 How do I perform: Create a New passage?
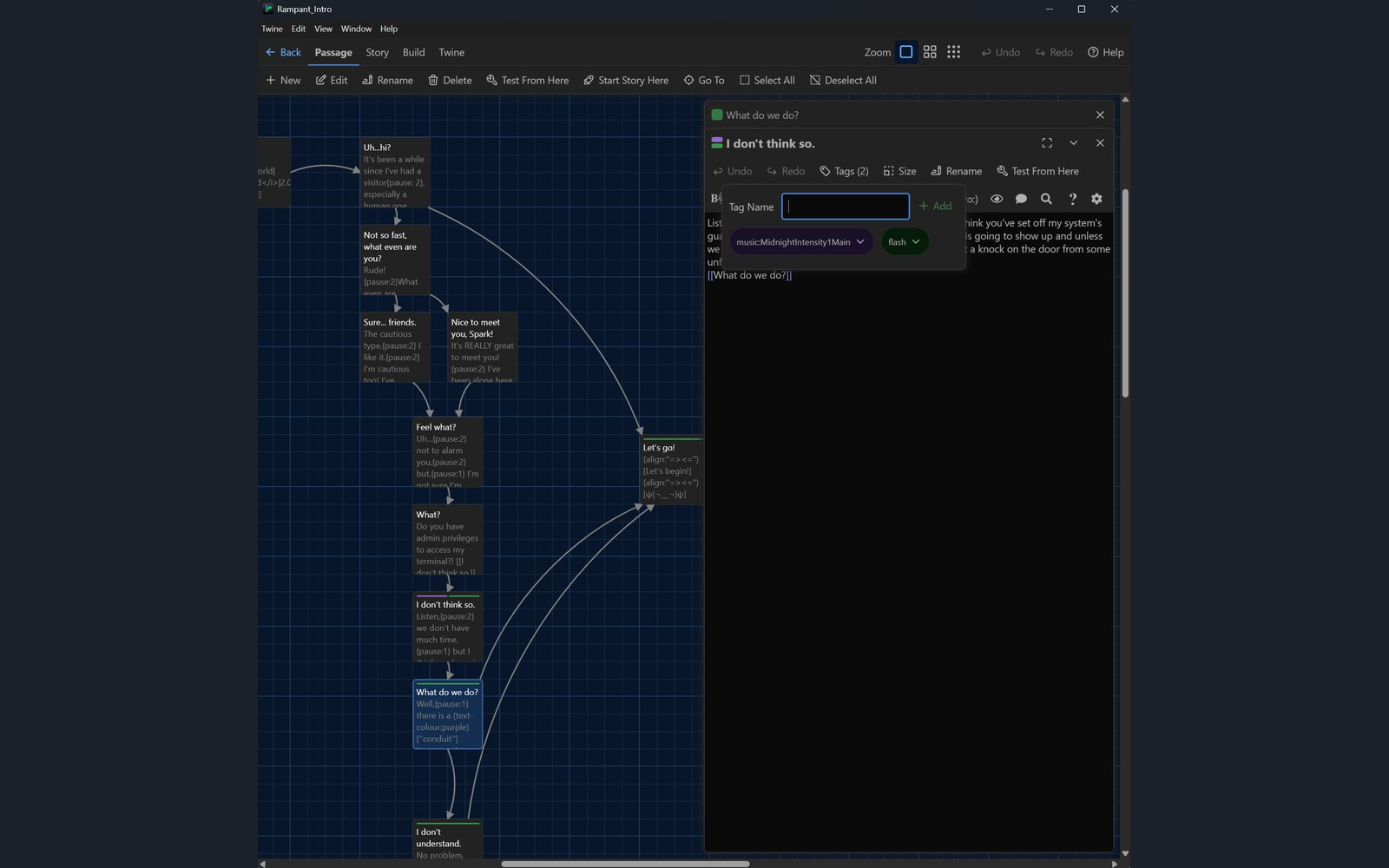pos(283,80)
